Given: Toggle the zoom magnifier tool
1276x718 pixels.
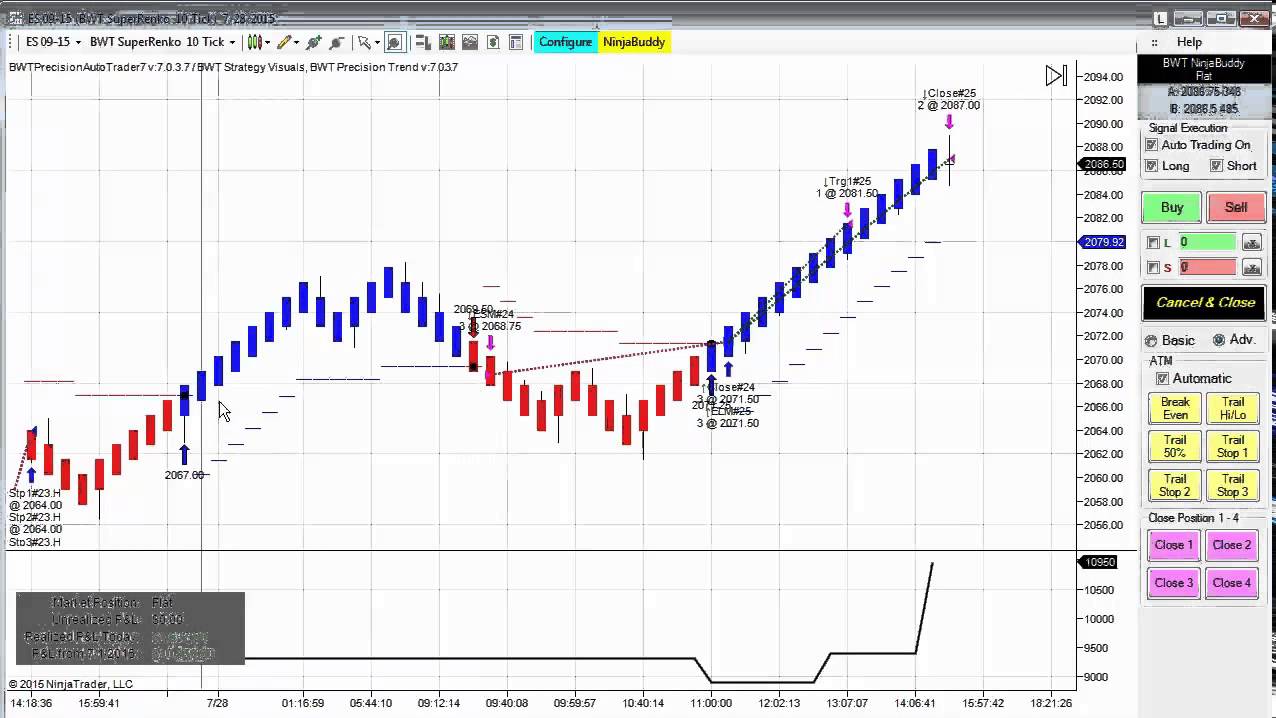Looking at the screenshot, I should coord(394,42).
